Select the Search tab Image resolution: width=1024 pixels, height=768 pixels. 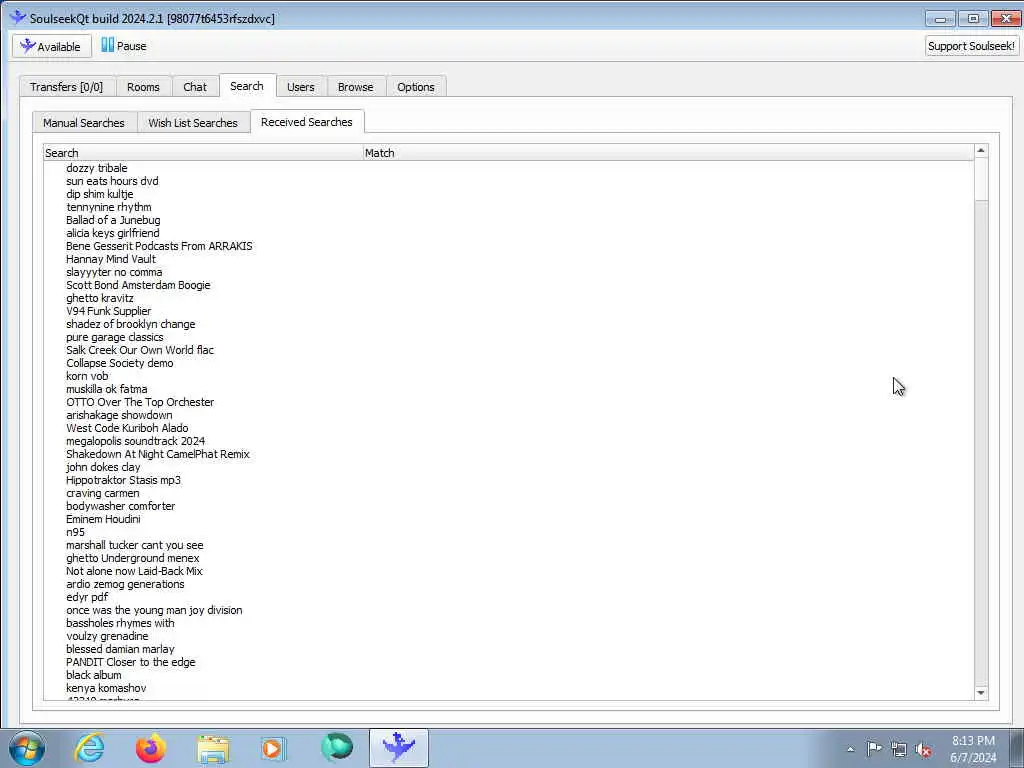pos(247,86)
